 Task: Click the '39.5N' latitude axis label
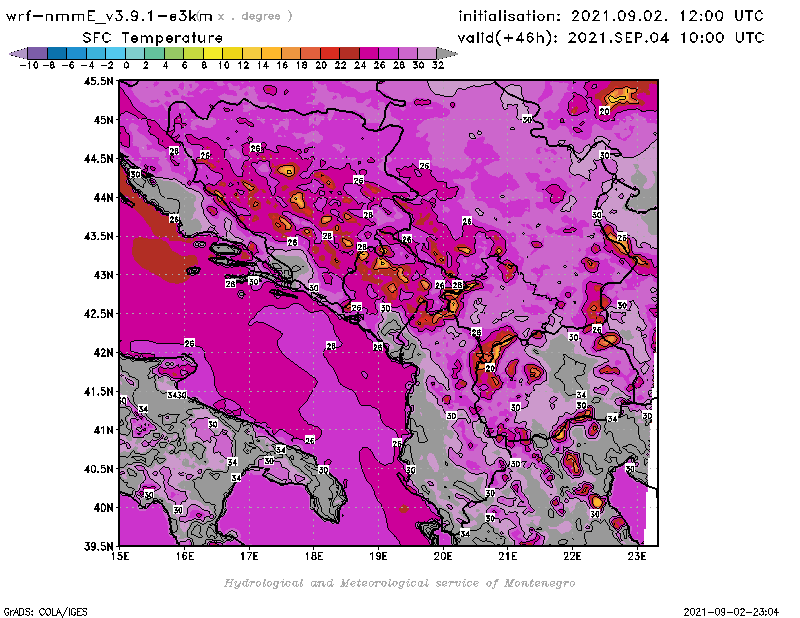pyautogui.click(x=98, y=547)
